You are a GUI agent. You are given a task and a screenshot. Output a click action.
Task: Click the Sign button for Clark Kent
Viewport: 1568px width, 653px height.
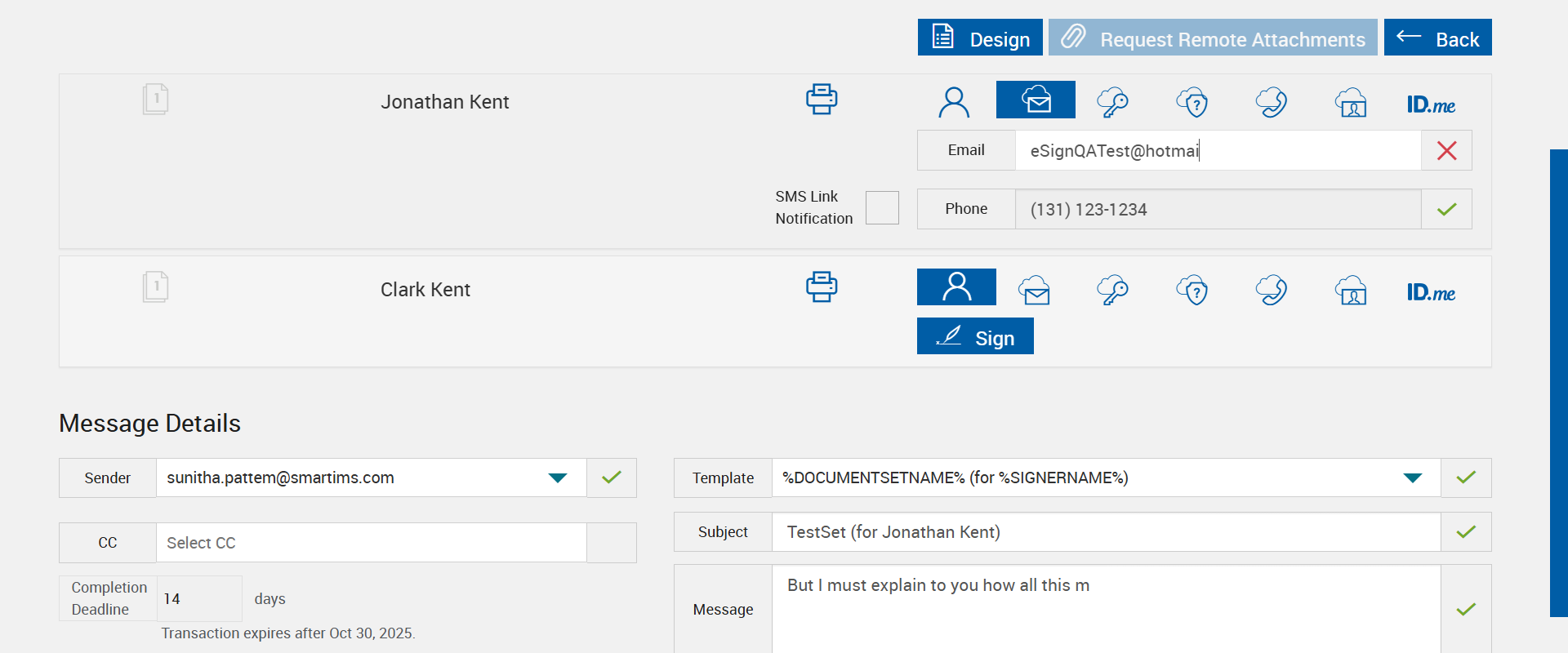click(x=975, y=337)
